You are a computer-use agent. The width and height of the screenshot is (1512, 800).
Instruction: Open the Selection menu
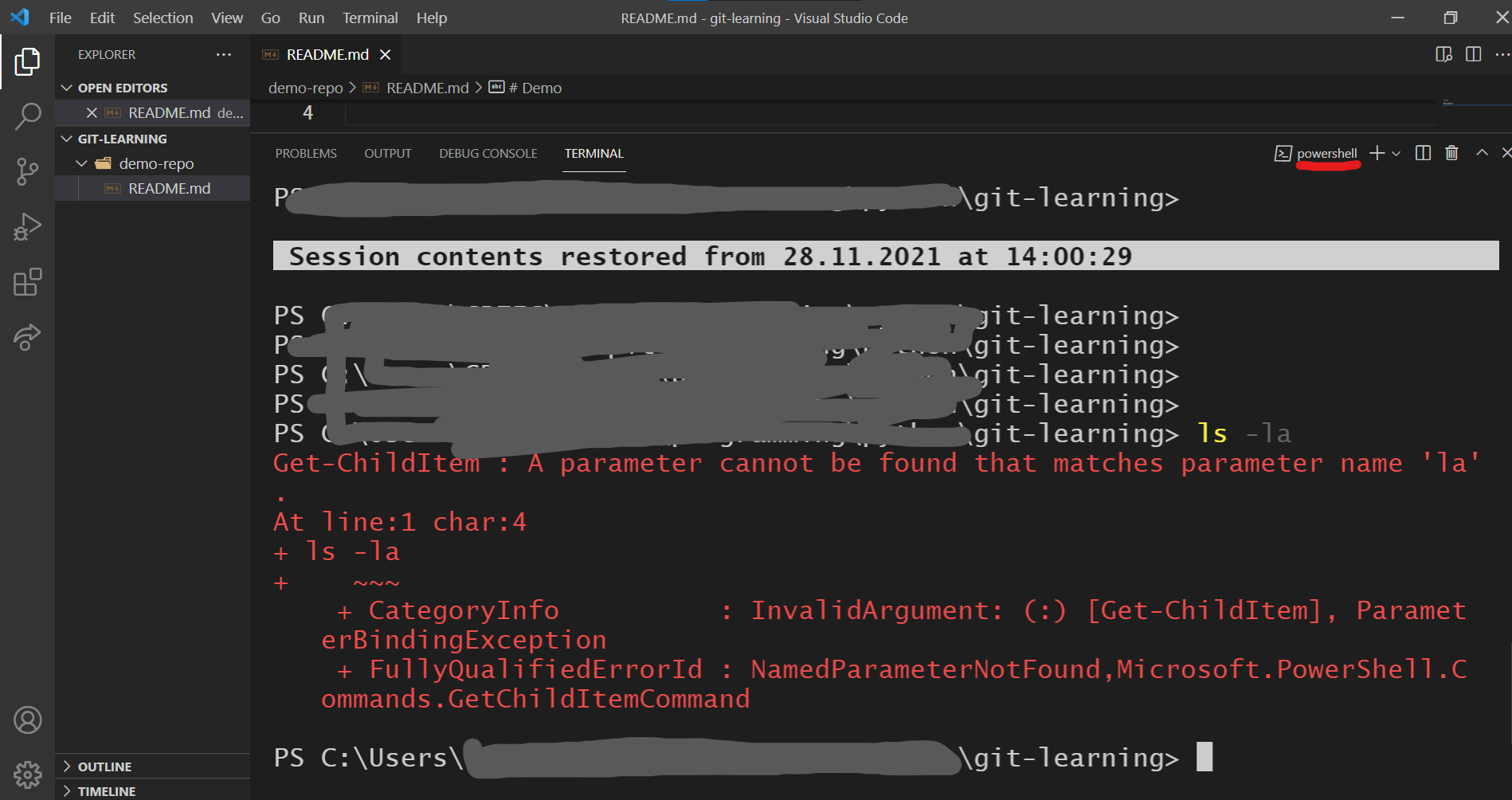(163, 18)
